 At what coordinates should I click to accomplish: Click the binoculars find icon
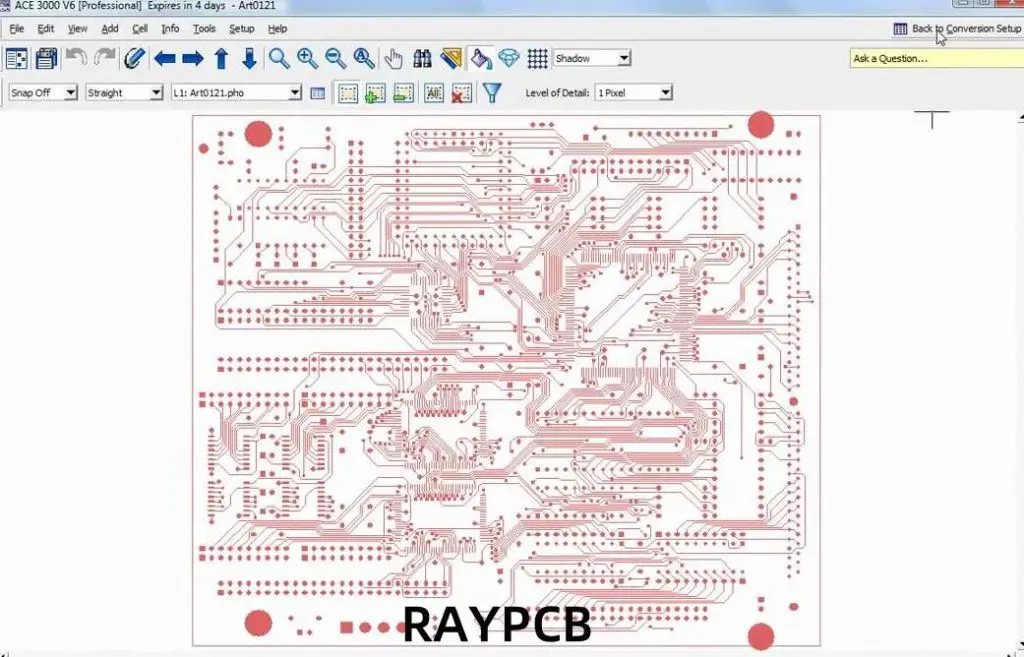point(422,59)
